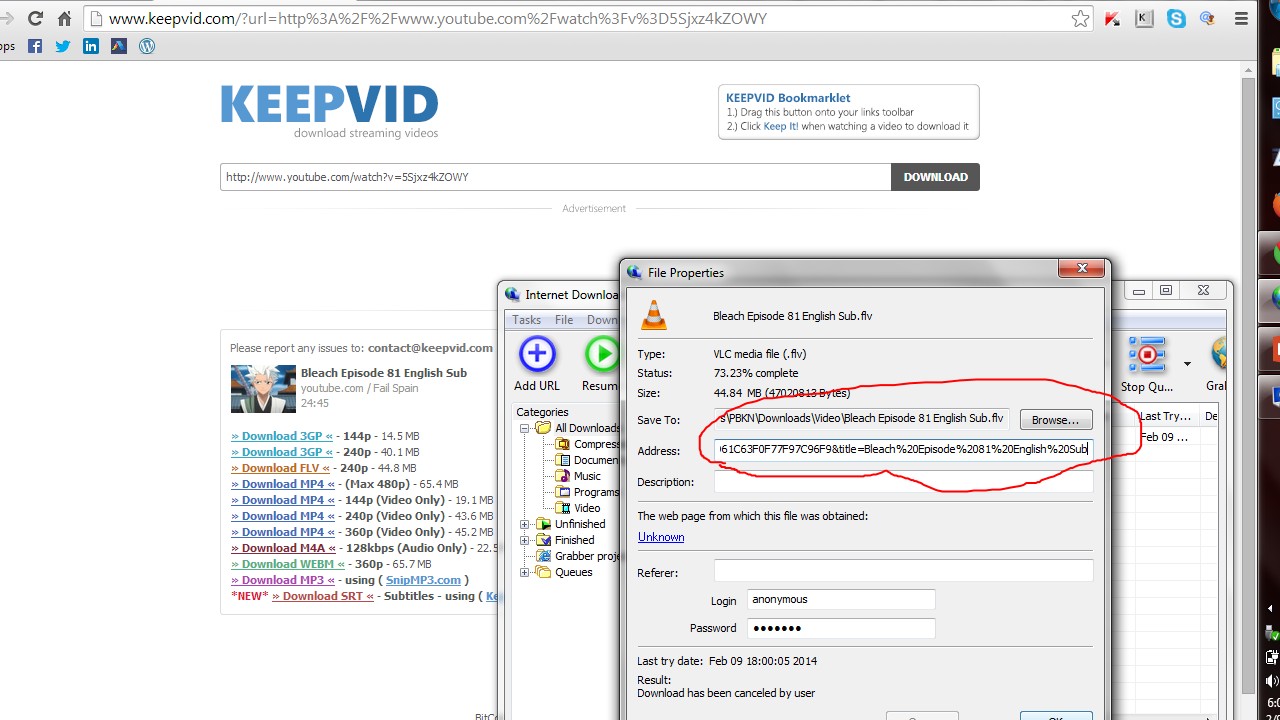Expand the Queues category node

pyautogui.click(x=525, y=572)
